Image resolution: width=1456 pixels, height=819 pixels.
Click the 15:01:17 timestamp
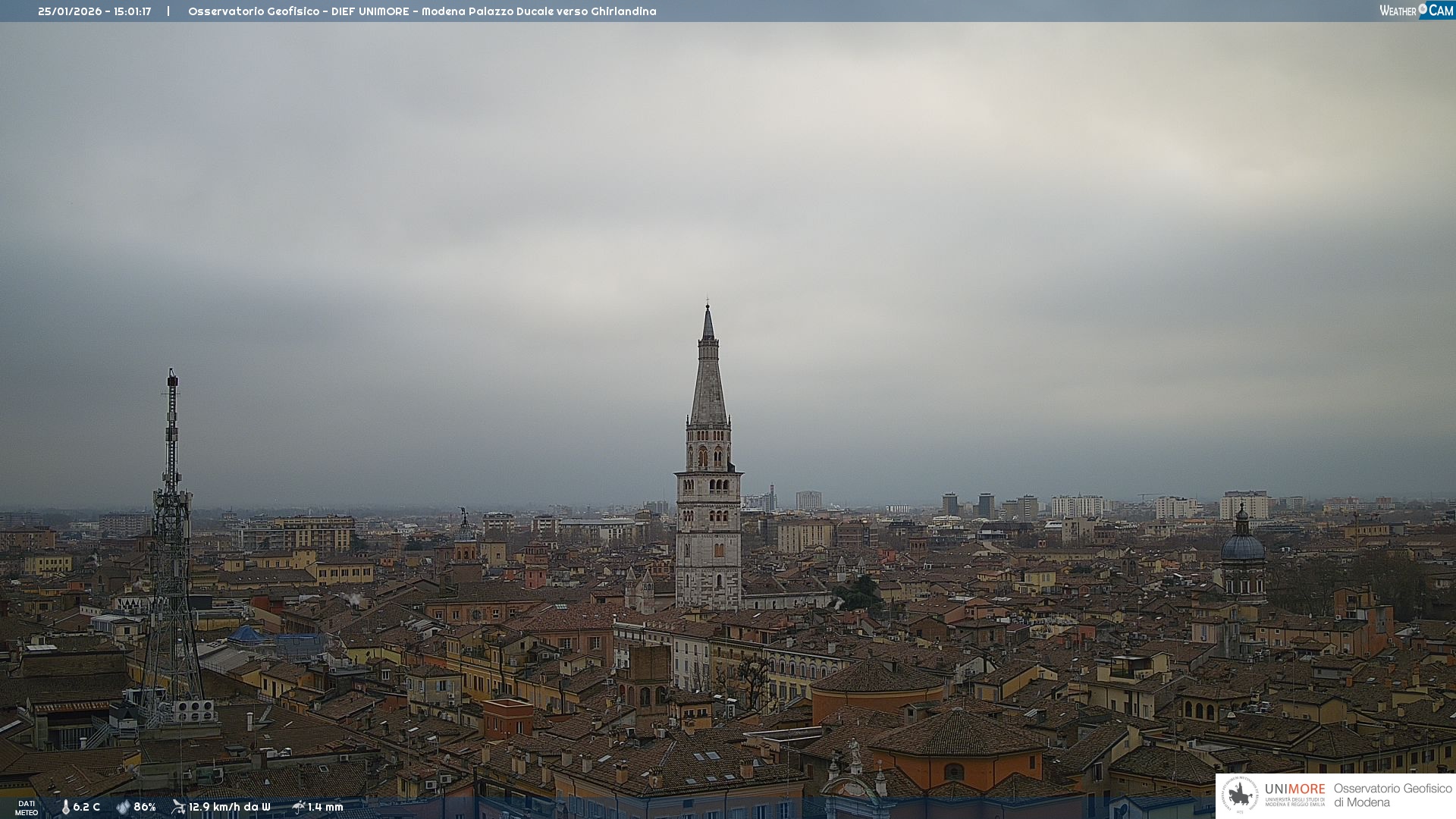point(132,11)
